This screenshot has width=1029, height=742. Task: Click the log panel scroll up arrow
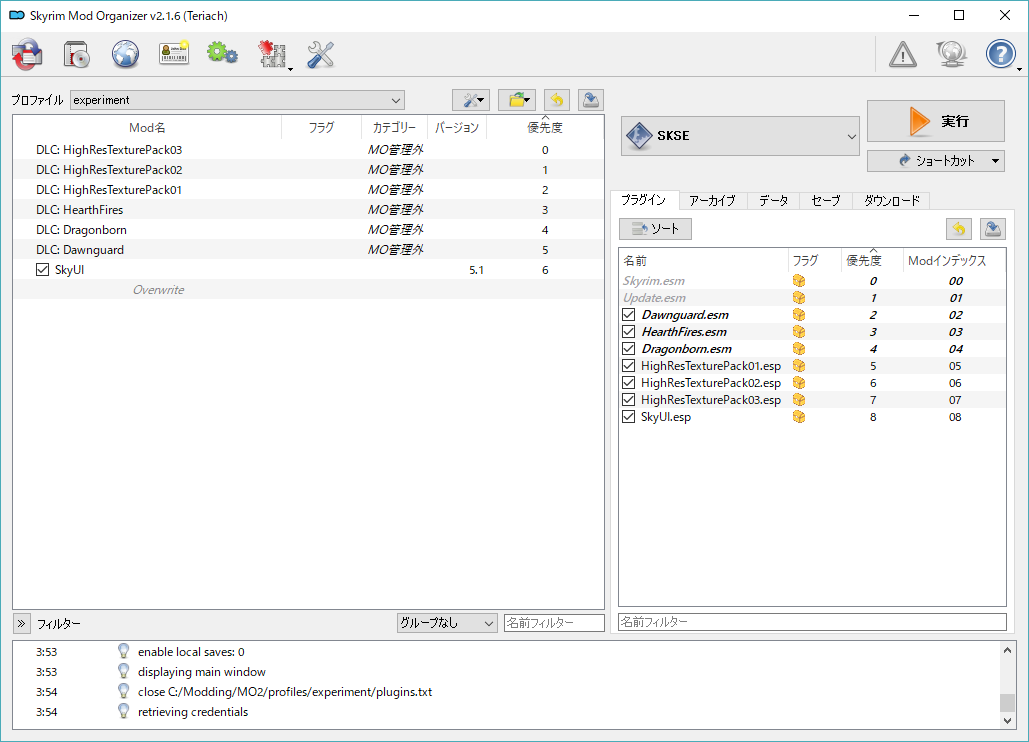(x=1007, y=650)
